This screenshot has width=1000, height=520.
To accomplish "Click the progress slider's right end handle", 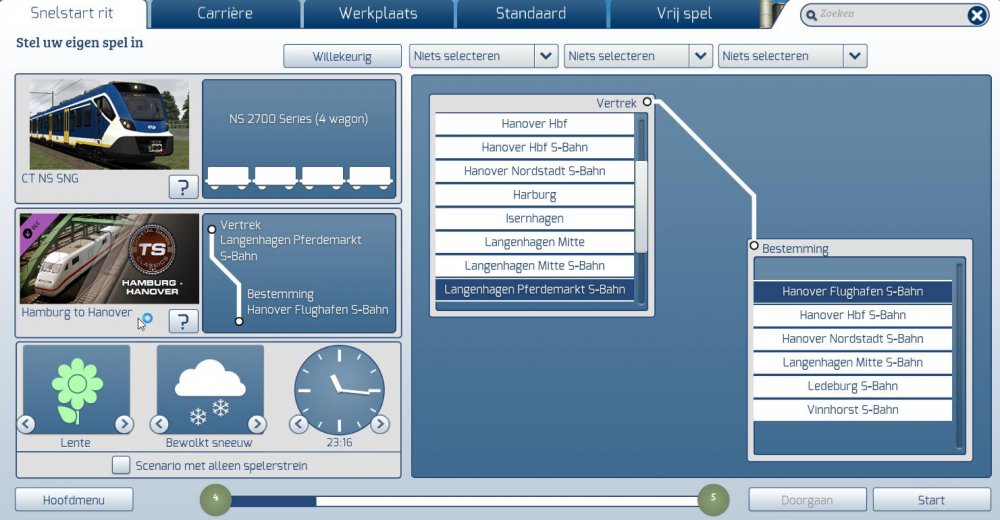I will 713,499.
